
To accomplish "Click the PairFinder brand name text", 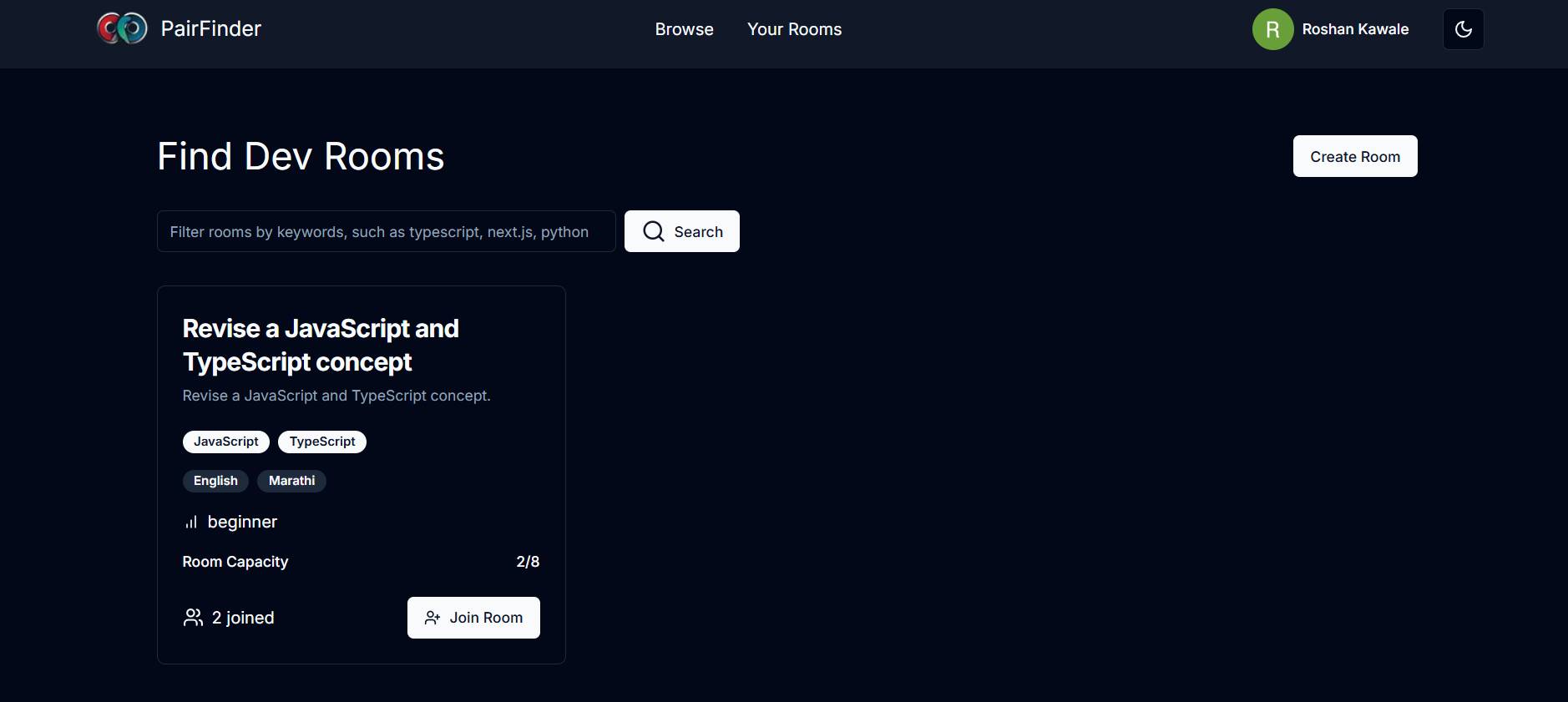I will (x=210, y=29).
